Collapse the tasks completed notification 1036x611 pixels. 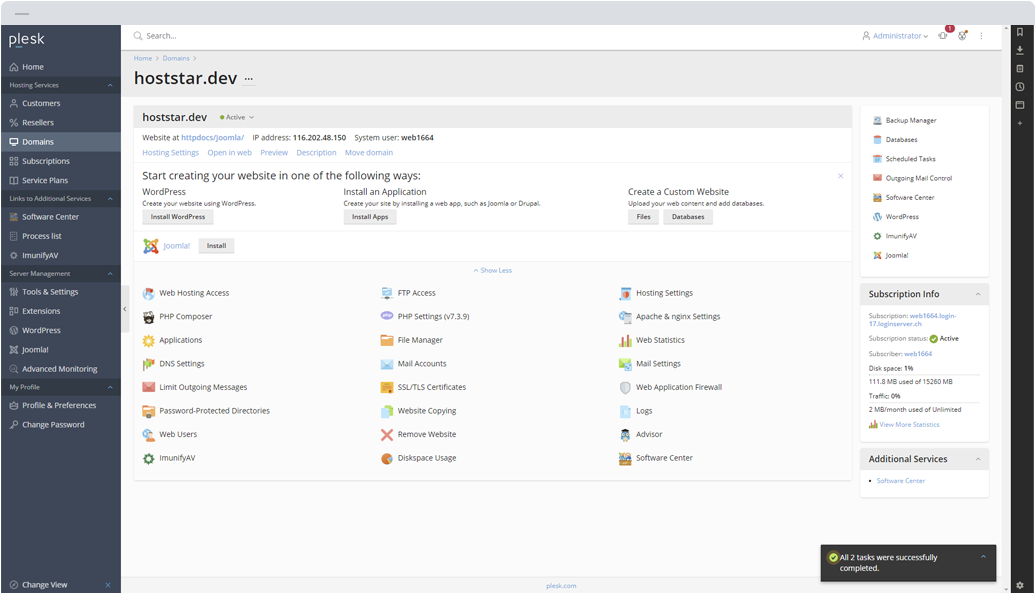coord(983,557)
